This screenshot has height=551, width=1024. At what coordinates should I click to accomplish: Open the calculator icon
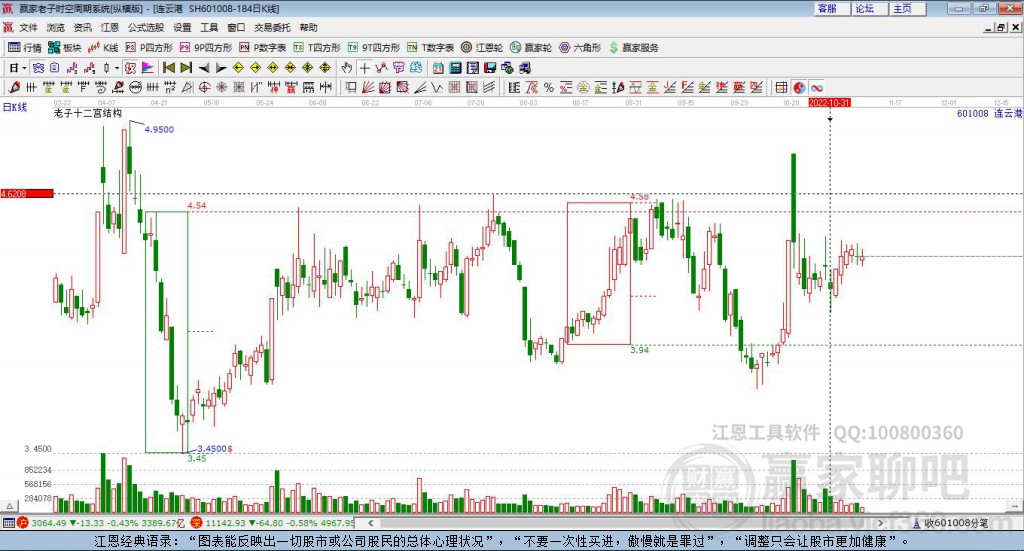click(x=455, y=68)
